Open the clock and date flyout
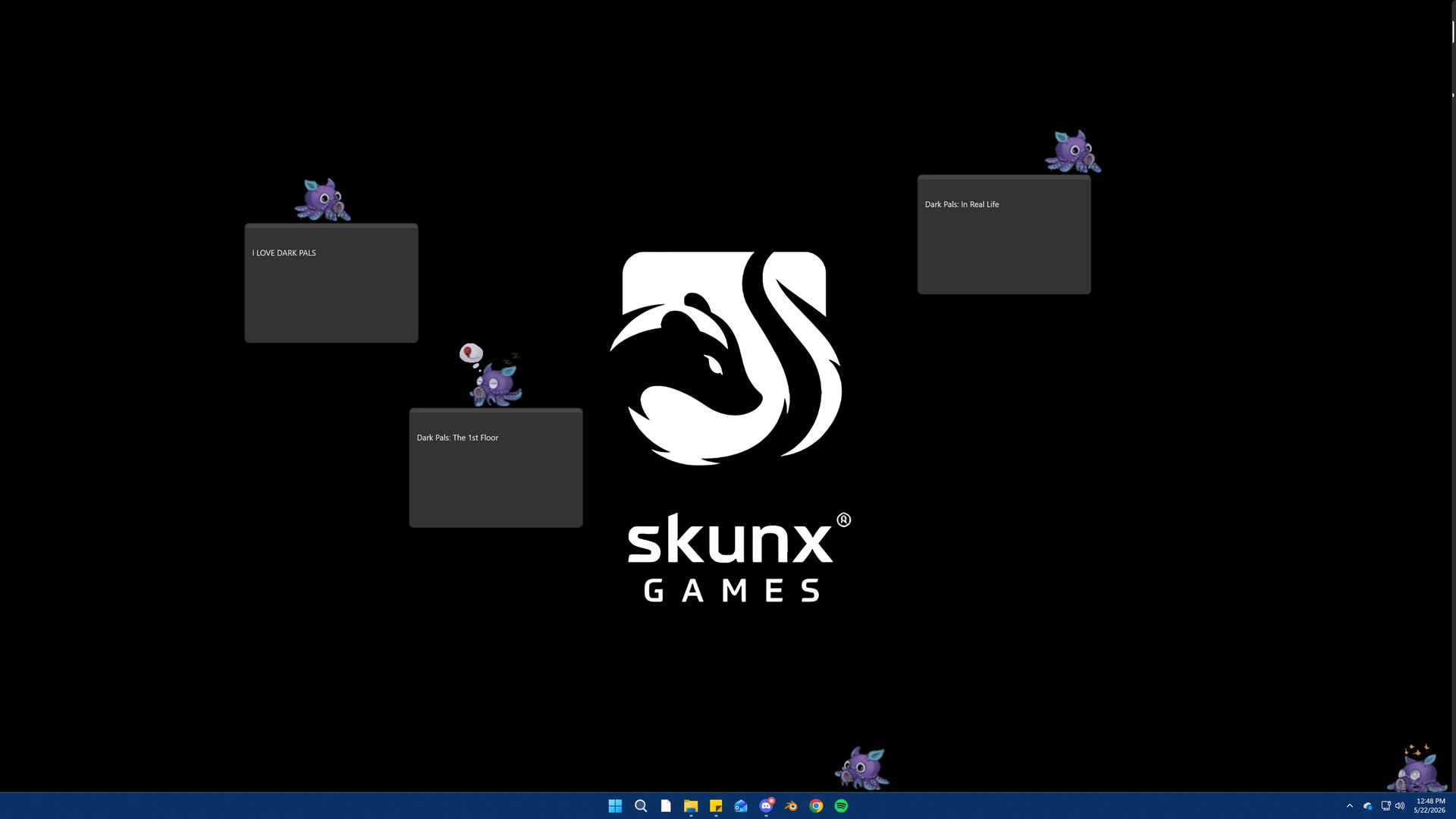The height and width of the screenshot is (819, 1456). [1429, 805]
